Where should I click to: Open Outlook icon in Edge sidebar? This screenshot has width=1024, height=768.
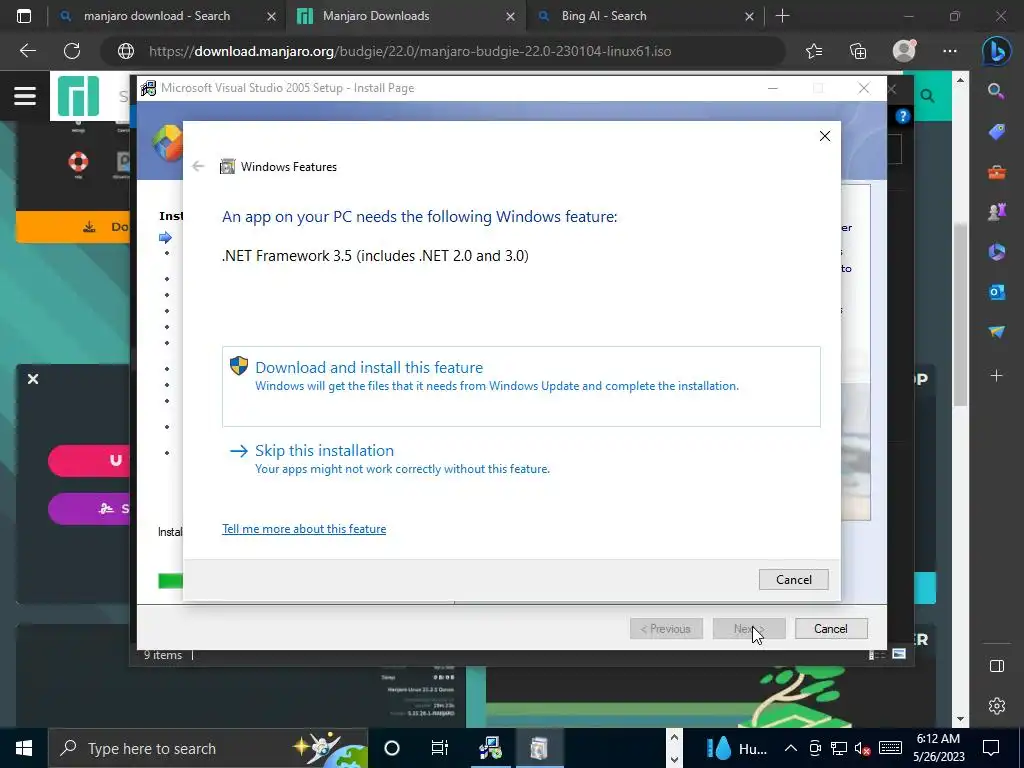click(997, 292)
